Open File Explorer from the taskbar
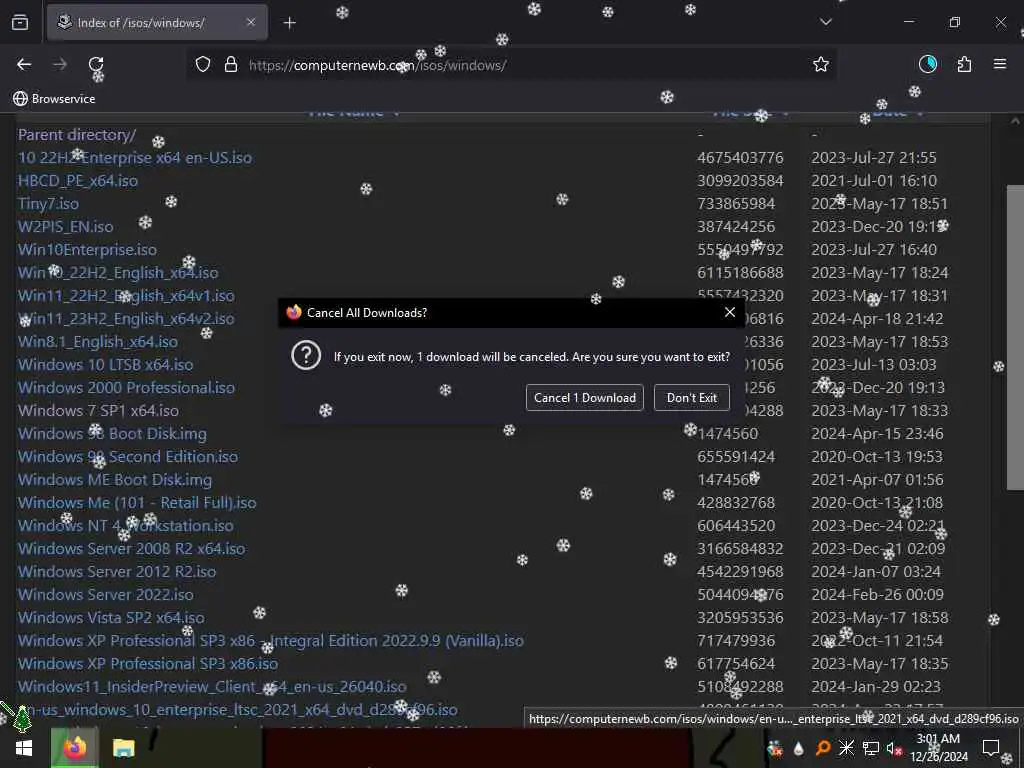This screenshot has width=1024, height=768. [x=123, y=748]
